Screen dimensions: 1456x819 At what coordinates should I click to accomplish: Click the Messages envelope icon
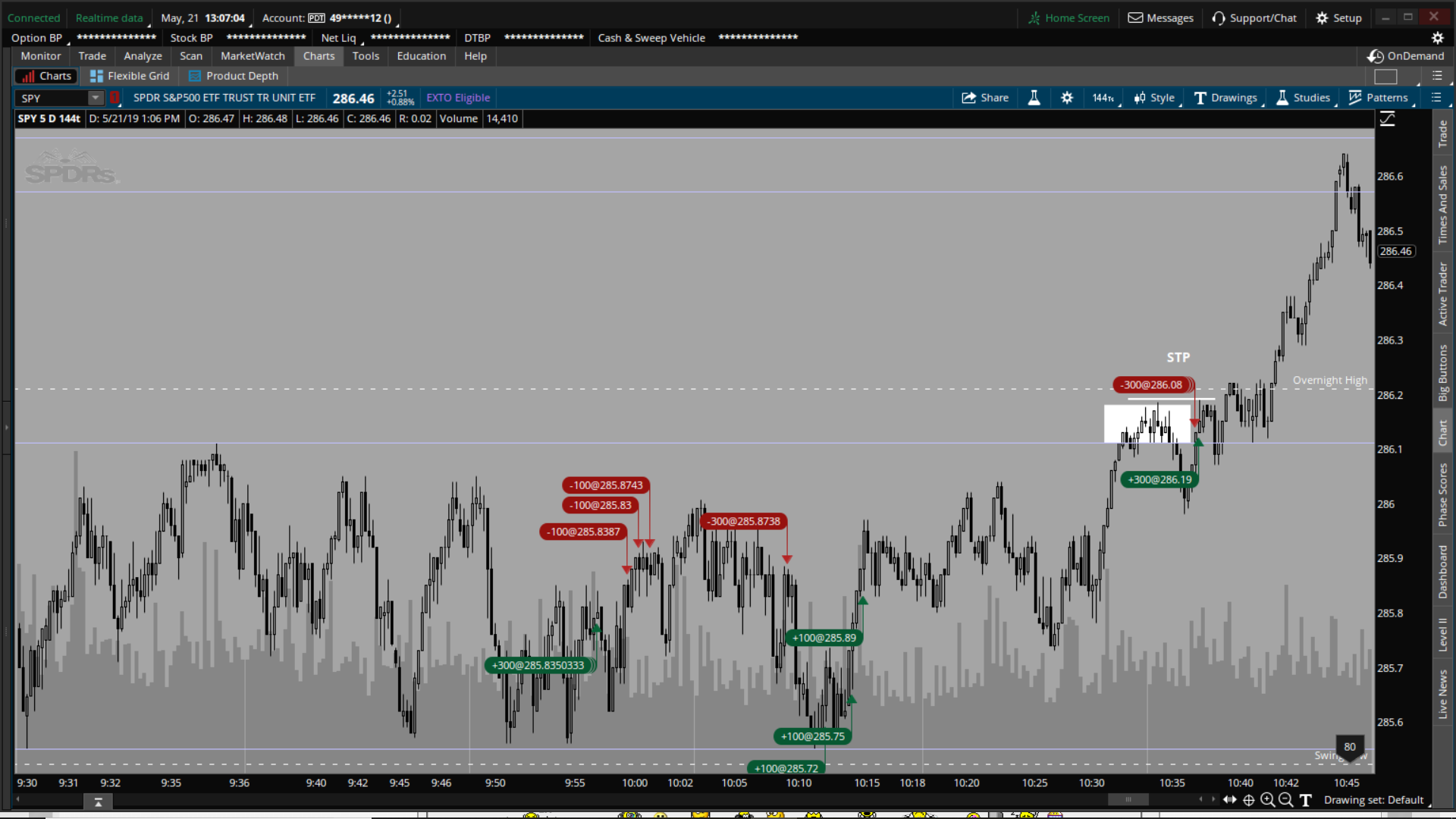tap(1135, 18)
